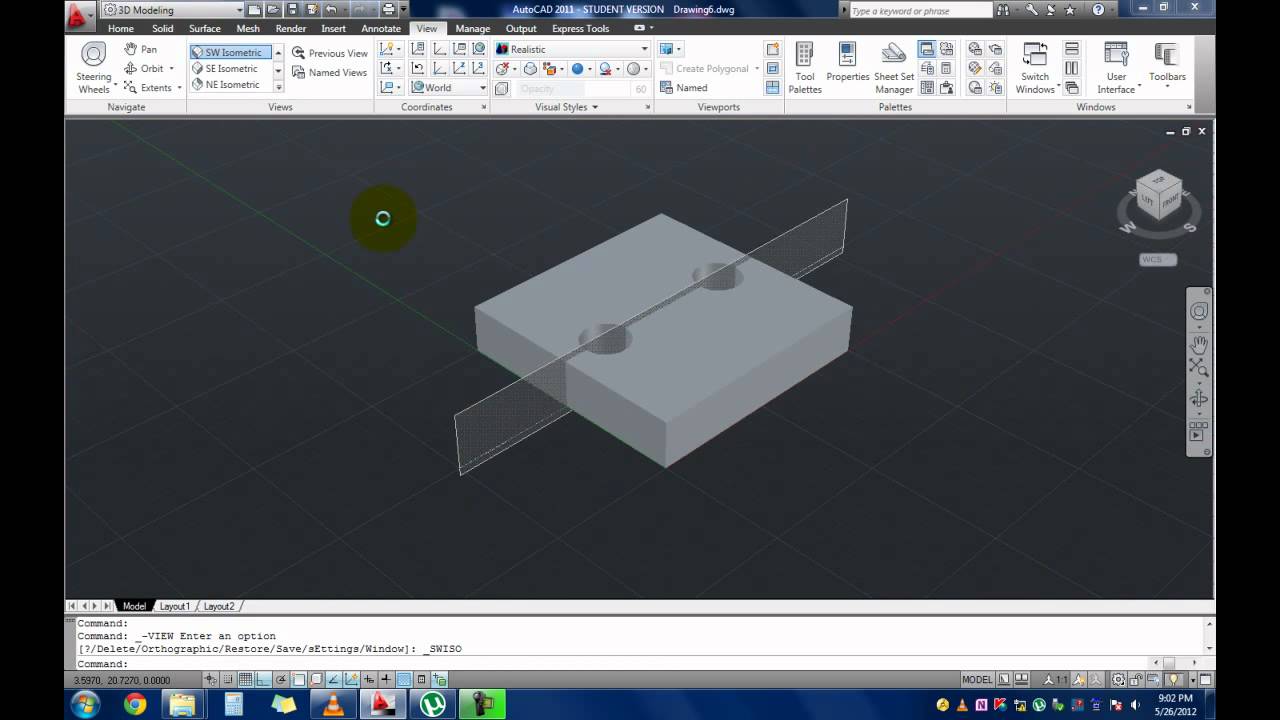Toggle Grid Display in the status bar

tap(246, 680)
